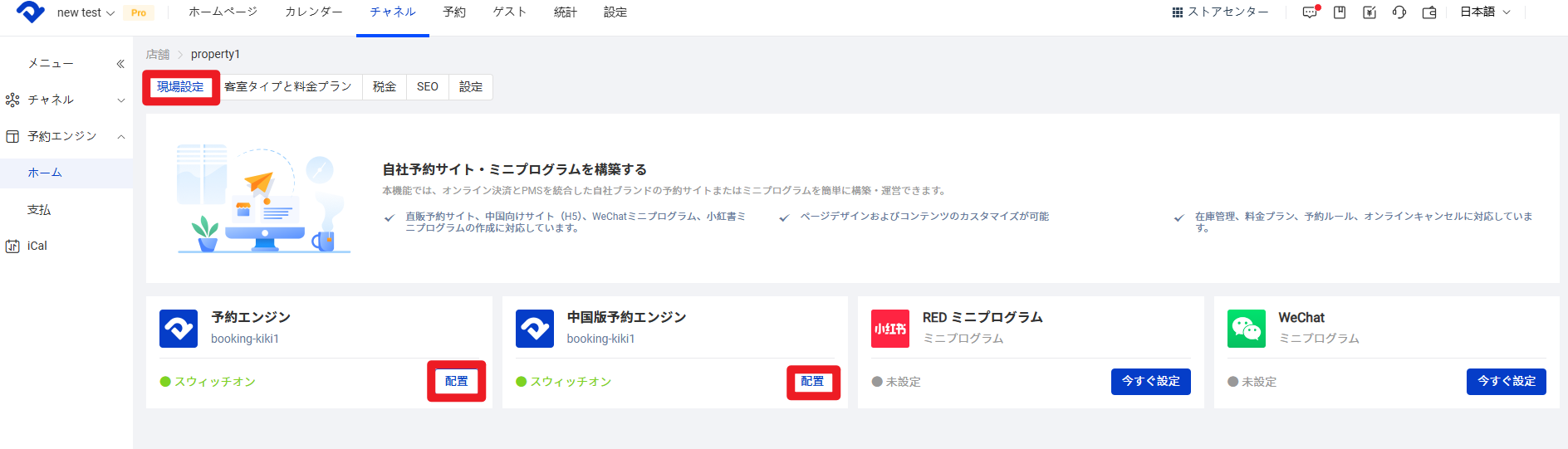This screenshot has width=1568, height=449.
Task: Select ホーム in the sidebar
Action: point(66,173)
